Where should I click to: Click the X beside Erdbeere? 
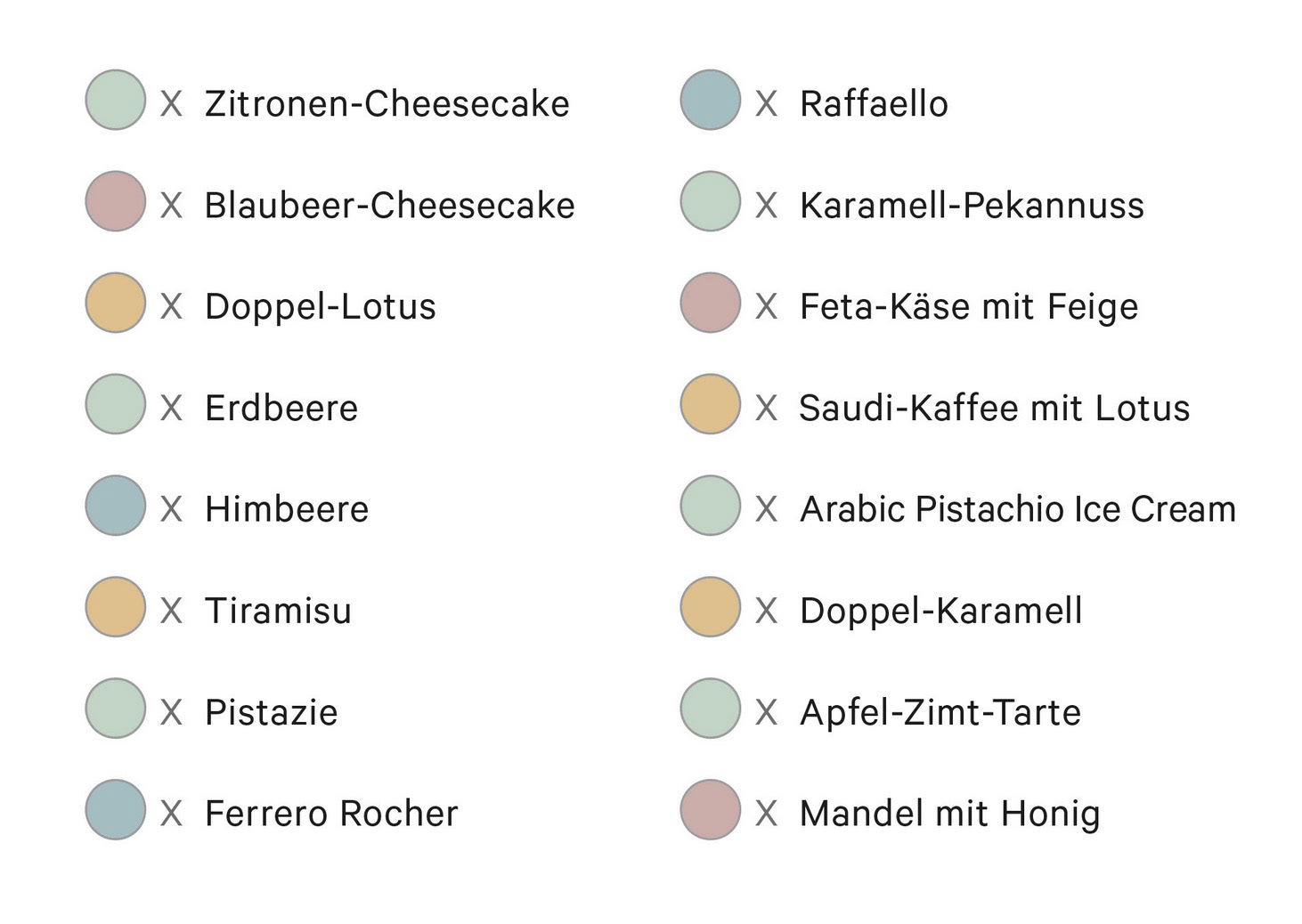(x=171, y=409)
